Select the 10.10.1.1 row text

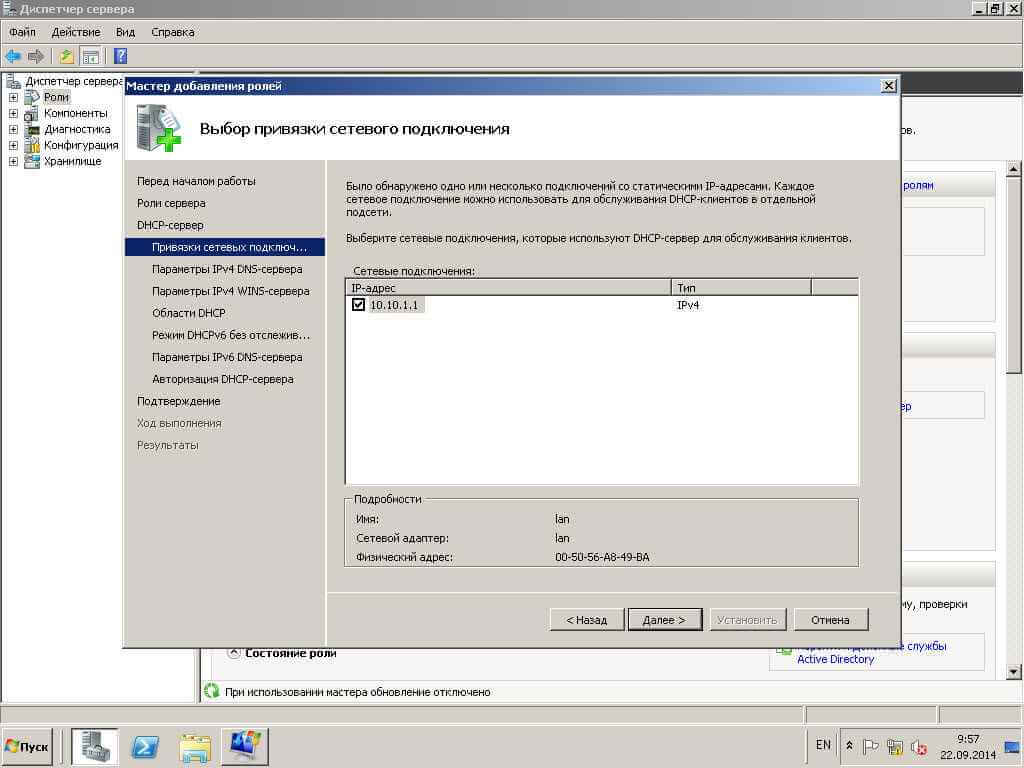[394, 305]
